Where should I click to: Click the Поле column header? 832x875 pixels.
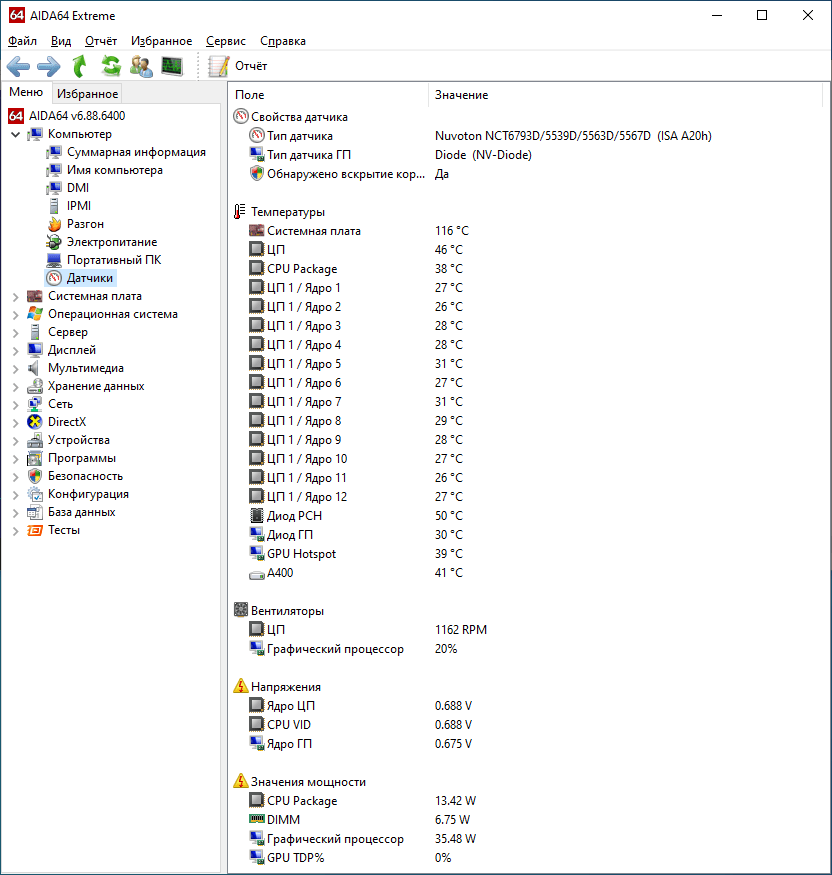point(329,95)
